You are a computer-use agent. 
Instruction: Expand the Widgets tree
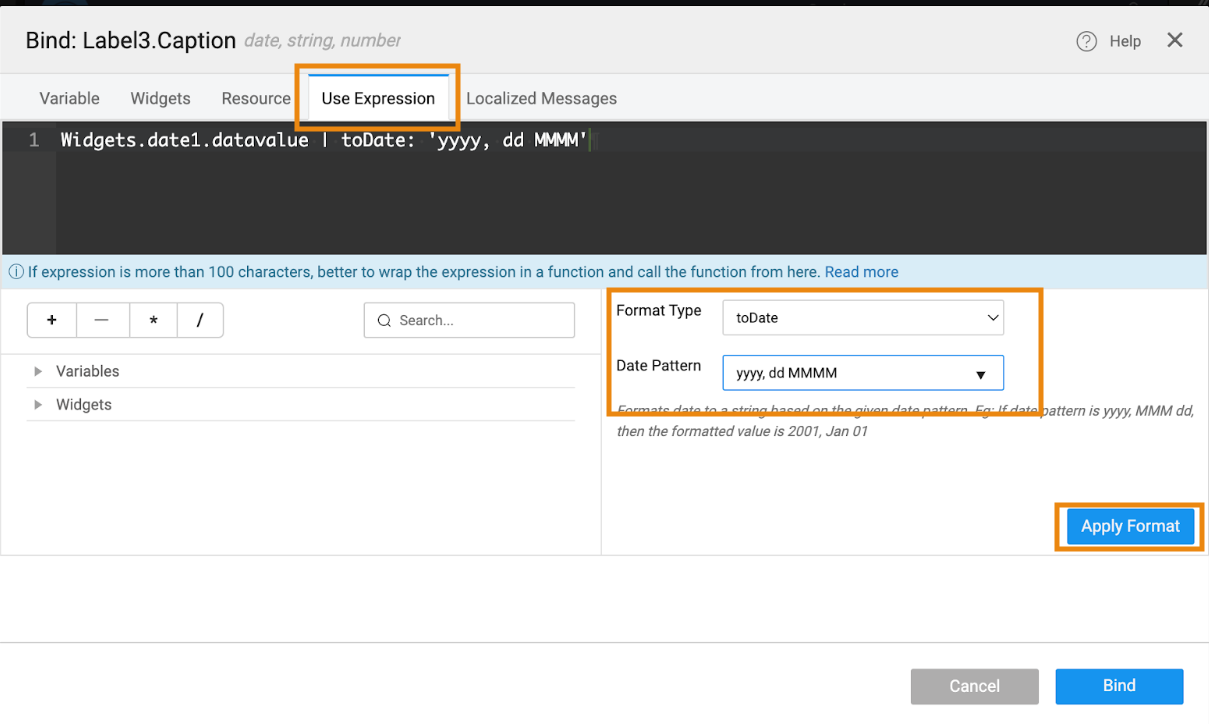[x=38, y=404]
